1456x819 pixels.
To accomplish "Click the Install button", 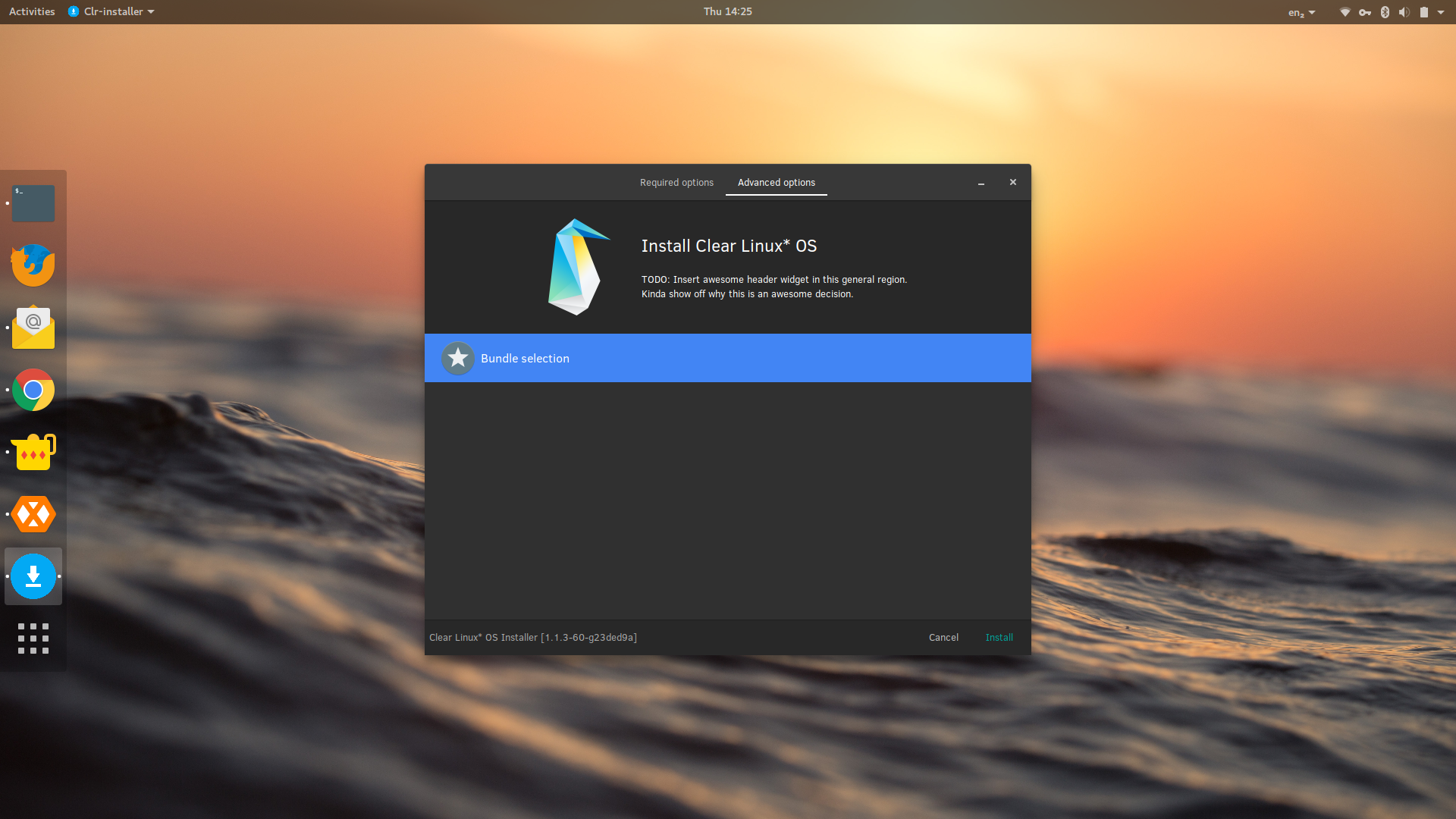I will coord(999,638).
